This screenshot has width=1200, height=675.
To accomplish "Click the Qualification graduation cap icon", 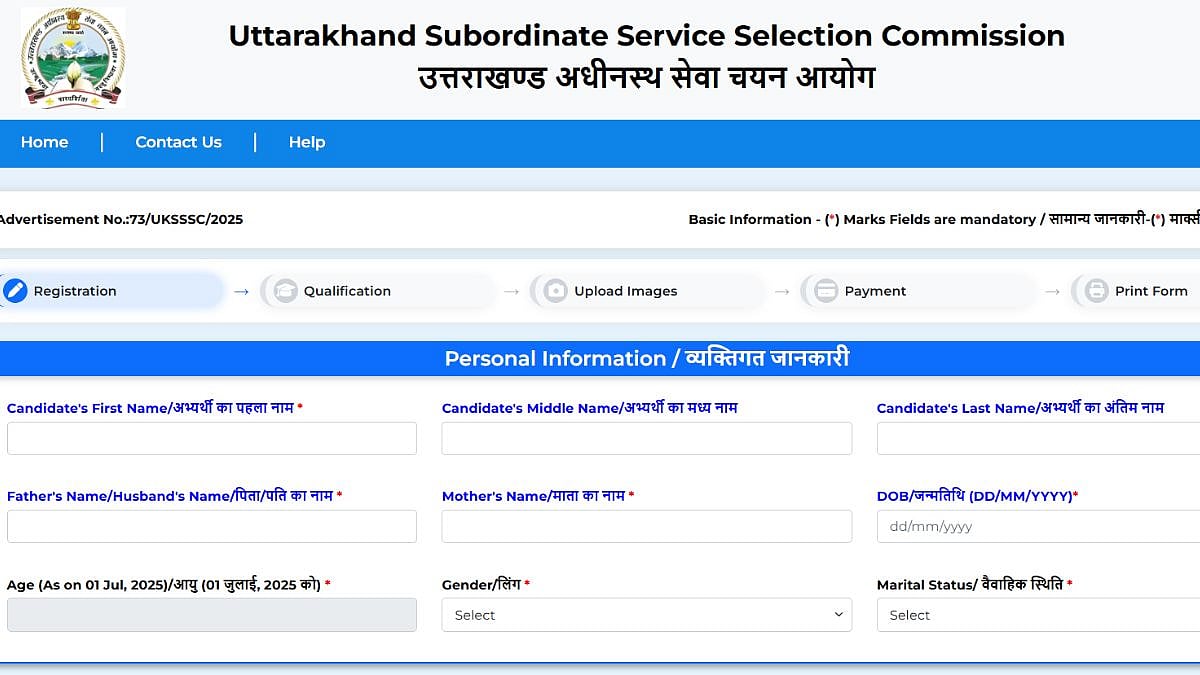I will pos(286,291).
